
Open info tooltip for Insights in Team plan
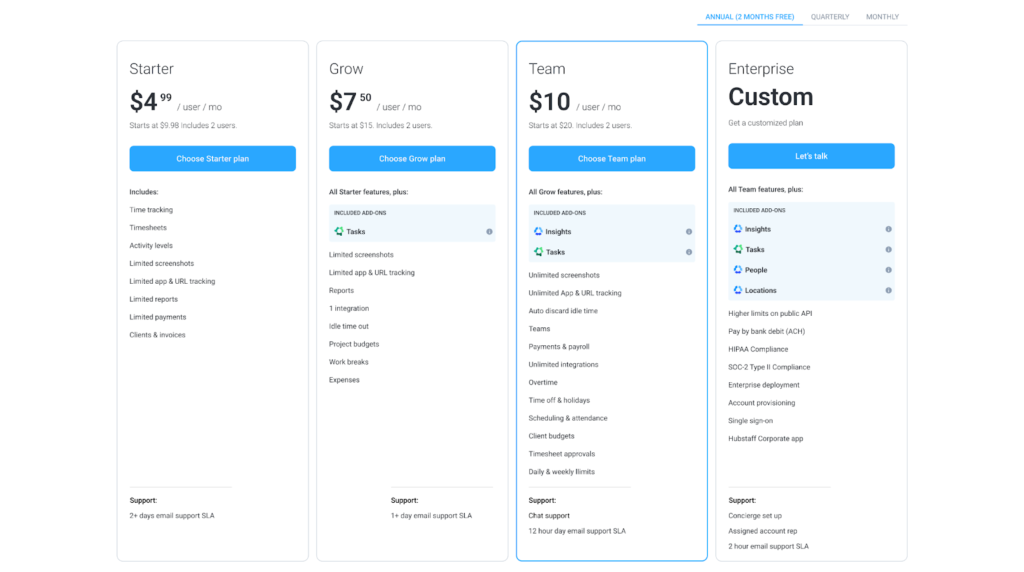coord(689,232)
